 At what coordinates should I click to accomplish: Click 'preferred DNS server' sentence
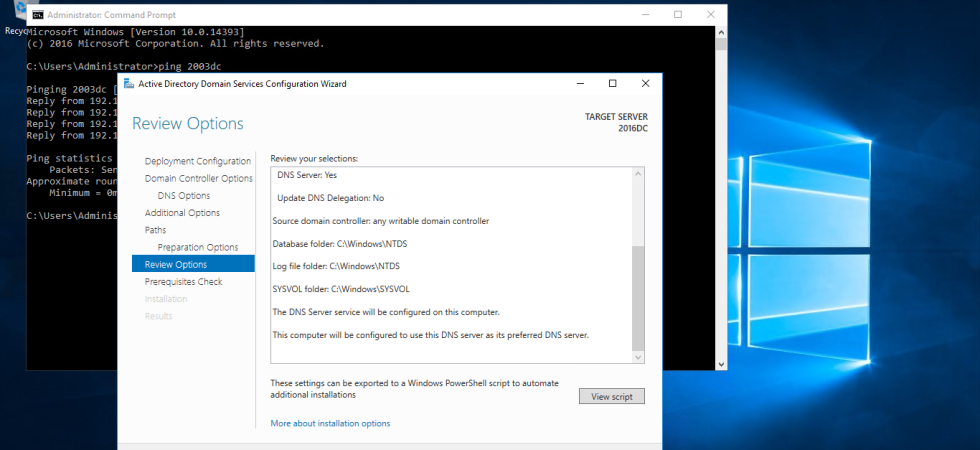click(431, 335)
